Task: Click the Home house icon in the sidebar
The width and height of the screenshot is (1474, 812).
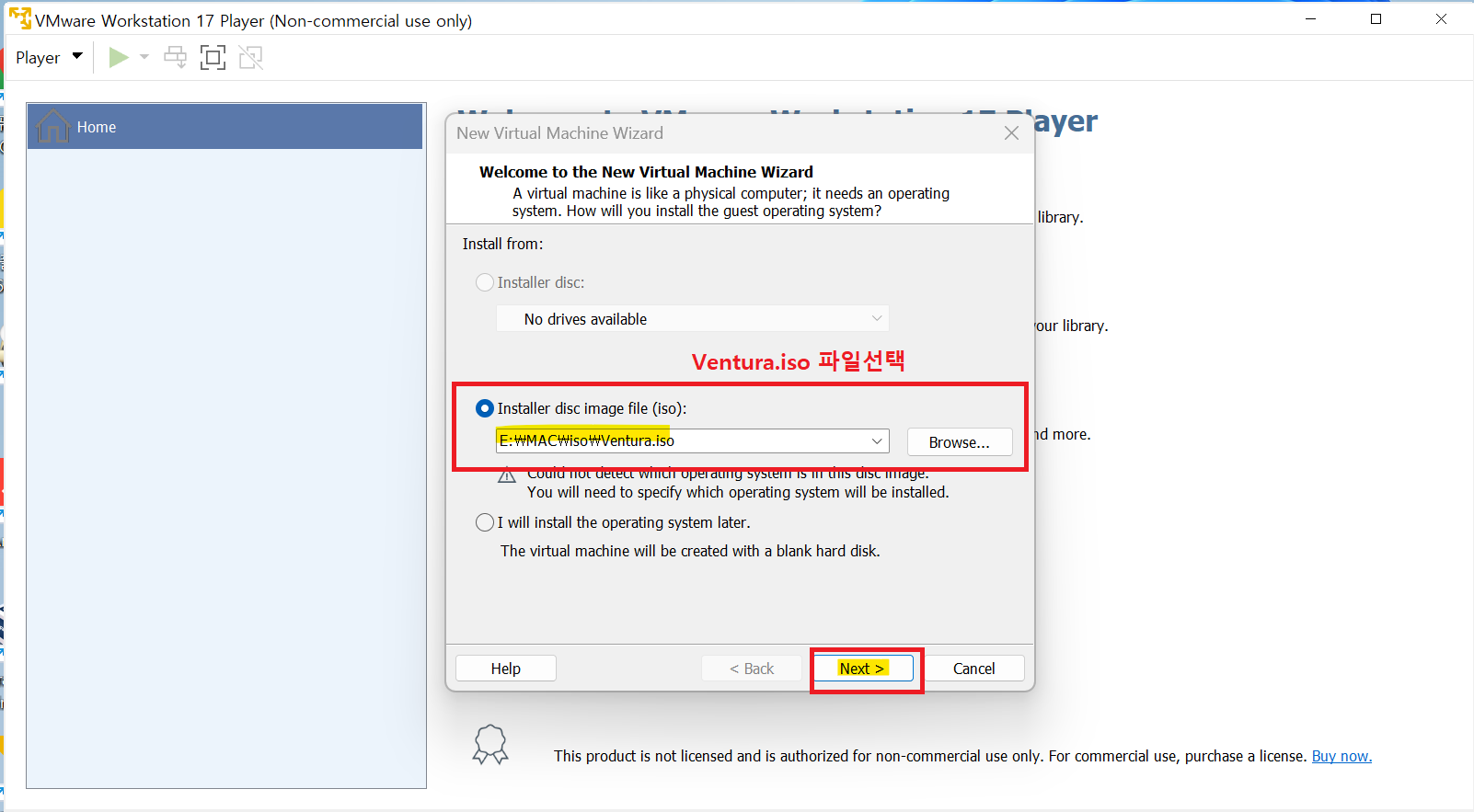Action: 52,127
